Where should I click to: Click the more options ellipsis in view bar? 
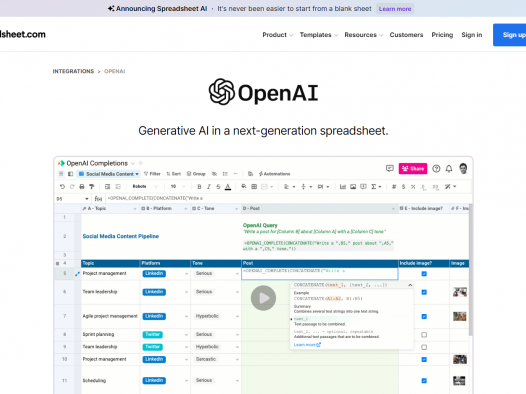[236, 174]
